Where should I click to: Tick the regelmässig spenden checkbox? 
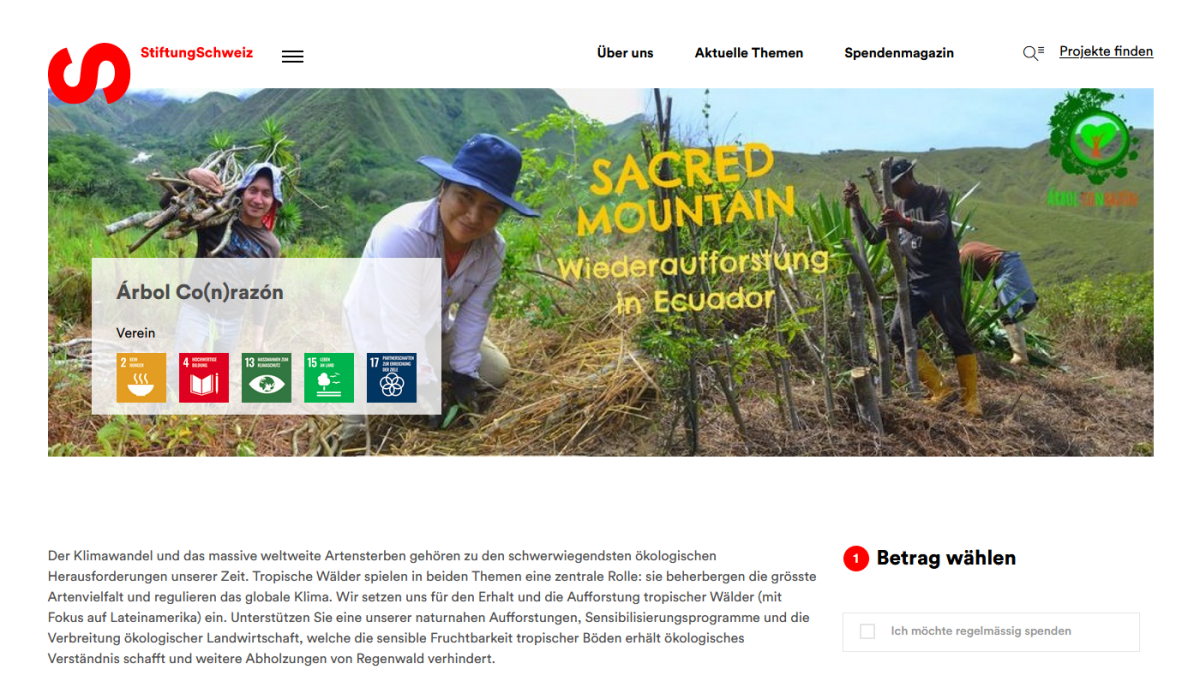click(867, 631)
